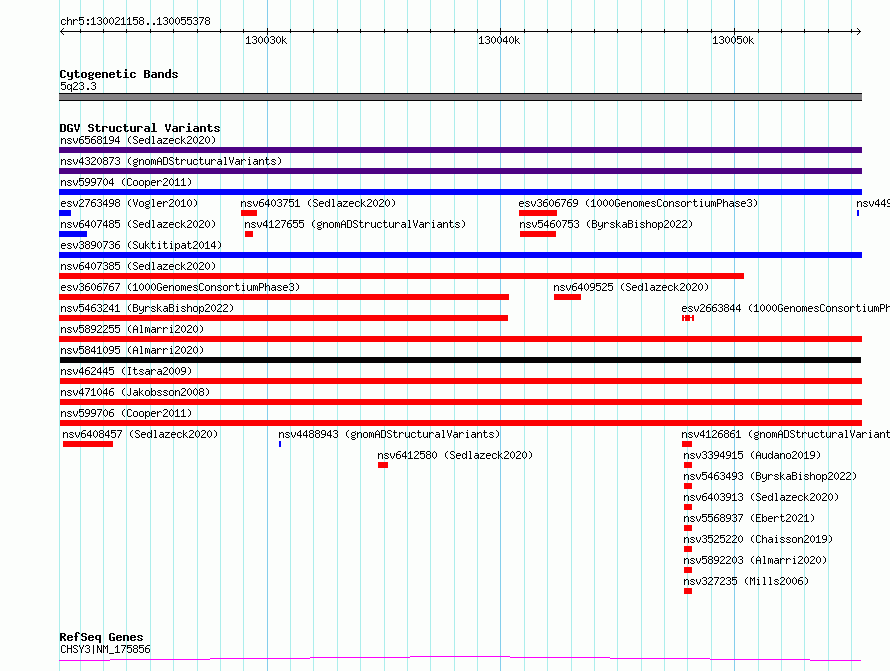Click the 5q23.3 band label

coord(78,86)
